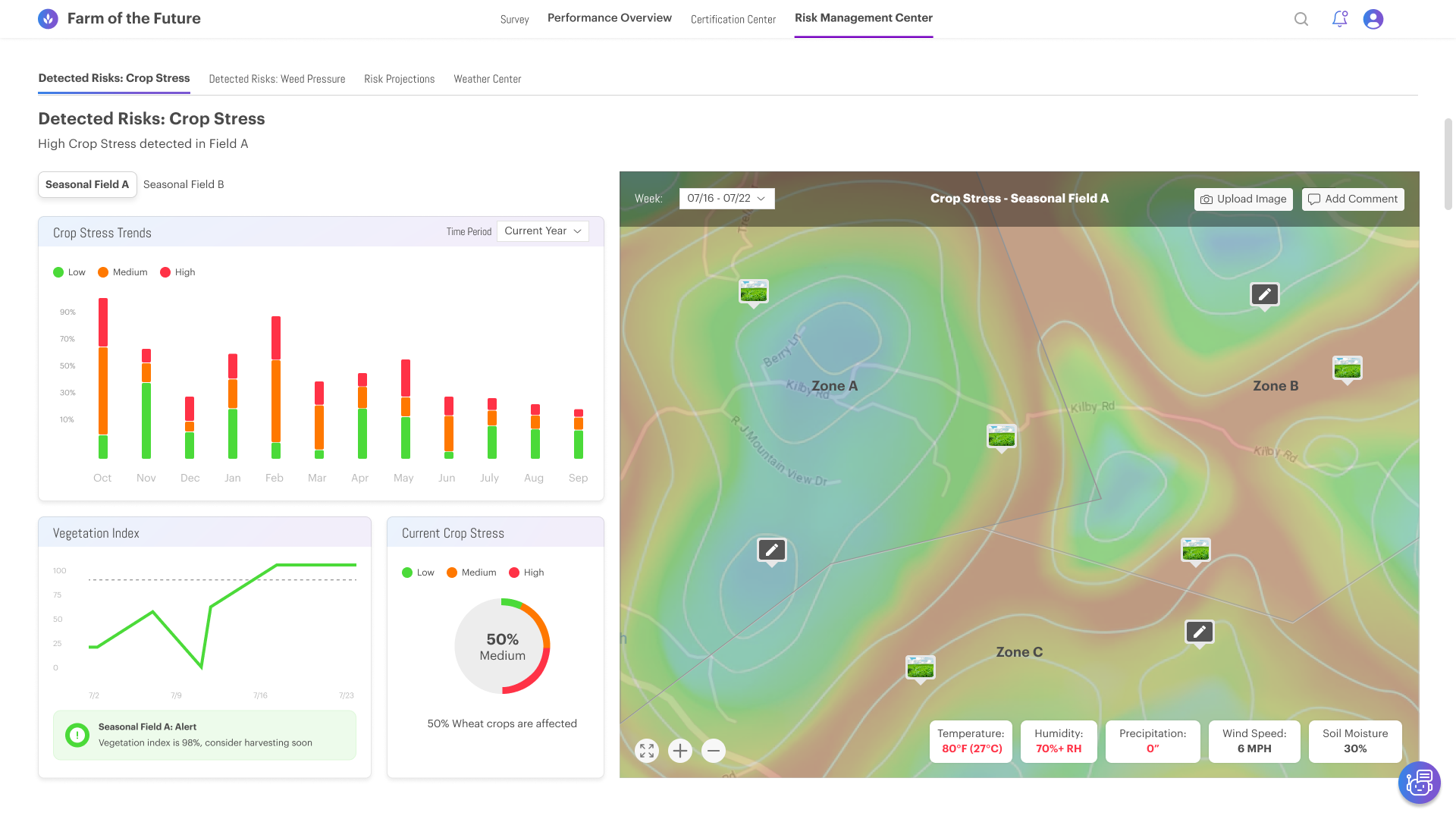Click the search magnifier icon
The height and width of the screenshot is (819, 1456).
(x=1301, y=20)
